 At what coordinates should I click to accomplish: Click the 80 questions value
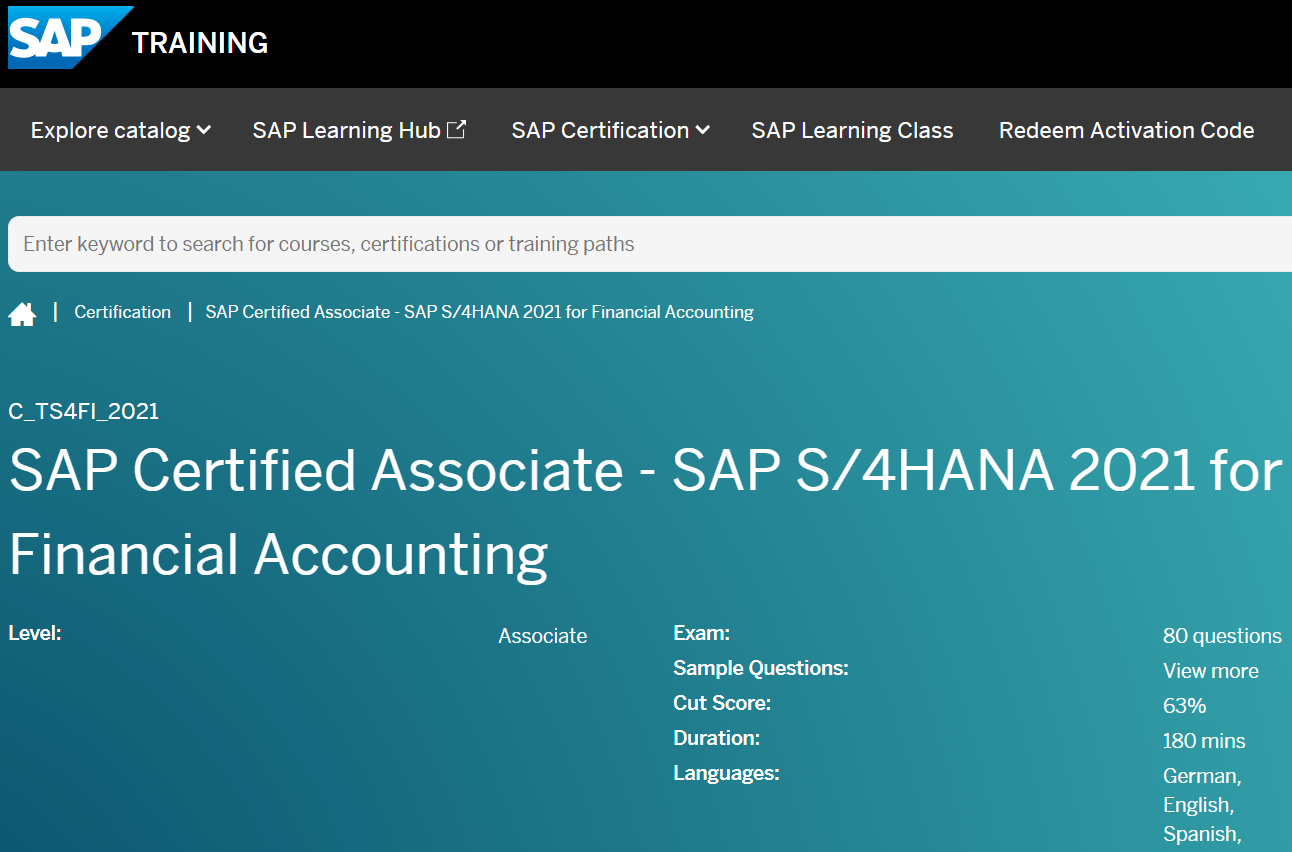coord(1222,636)
